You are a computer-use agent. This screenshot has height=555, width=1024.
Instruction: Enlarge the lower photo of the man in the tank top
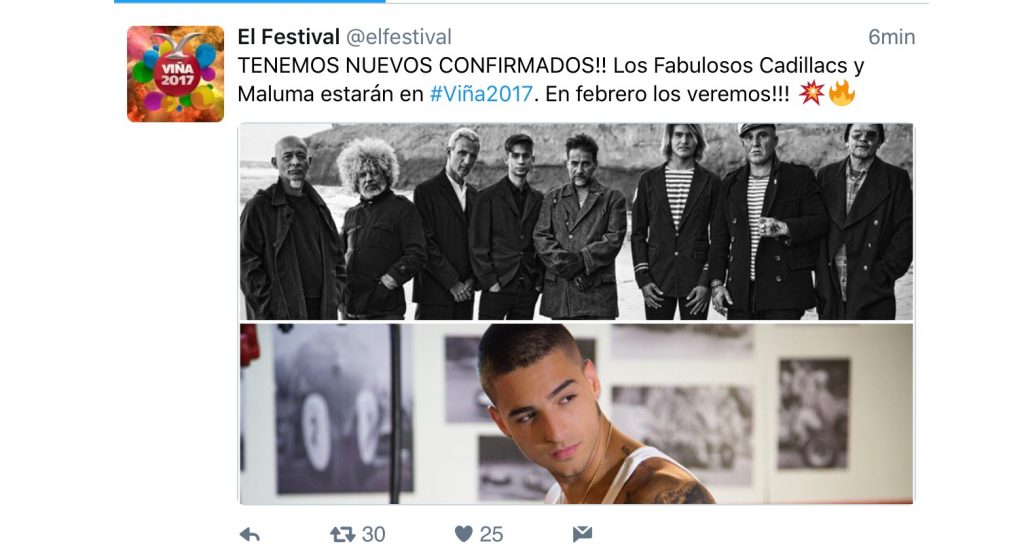pyautogui.click(x=576, y=414)
